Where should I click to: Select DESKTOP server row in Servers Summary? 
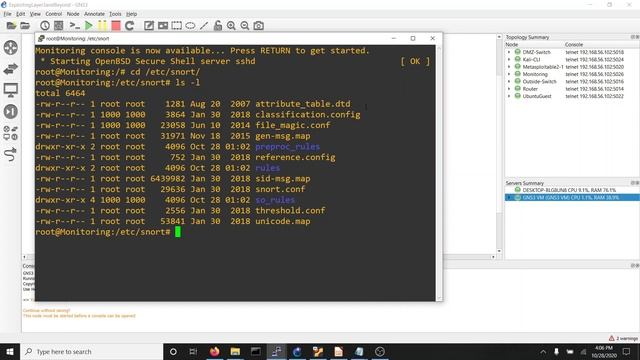pyautogui.click(x=572, y=190)
